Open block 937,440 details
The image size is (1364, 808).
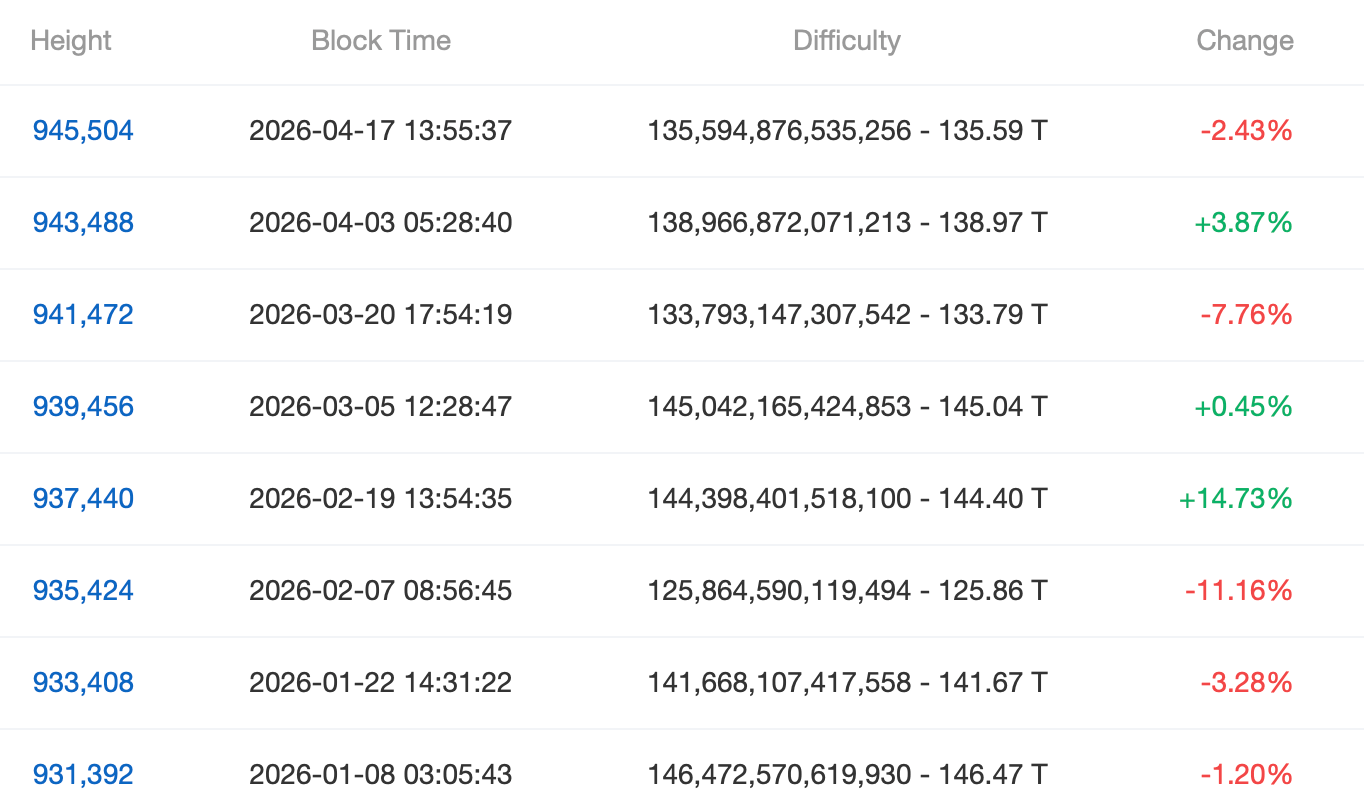coord(82,498)
